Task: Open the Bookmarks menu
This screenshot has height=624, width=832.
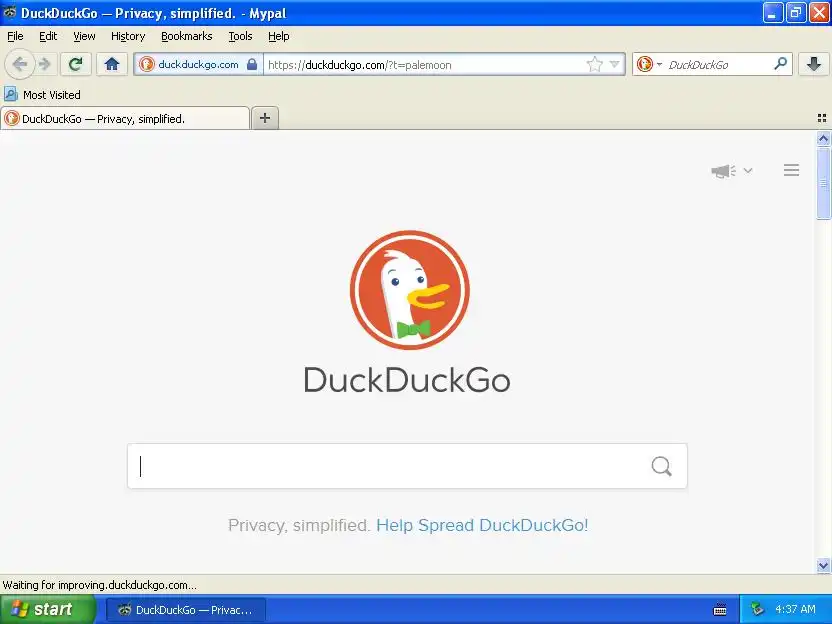Action: coord(186,36)
